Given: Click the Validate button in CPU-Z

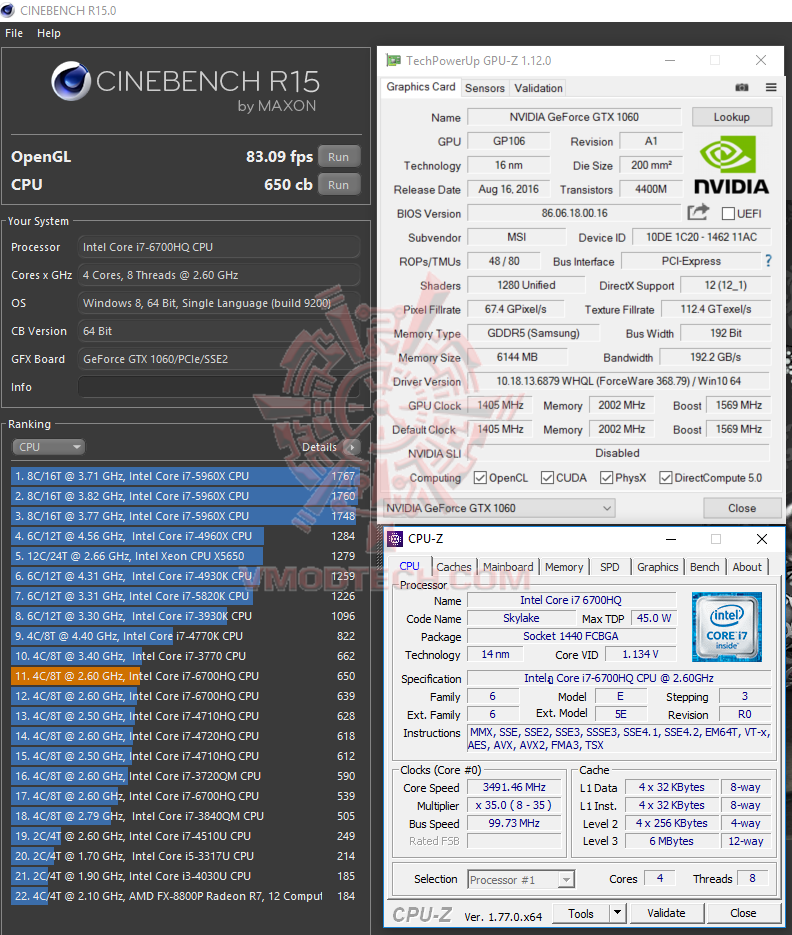Looking at the screenshot, I should coord(666,914).
